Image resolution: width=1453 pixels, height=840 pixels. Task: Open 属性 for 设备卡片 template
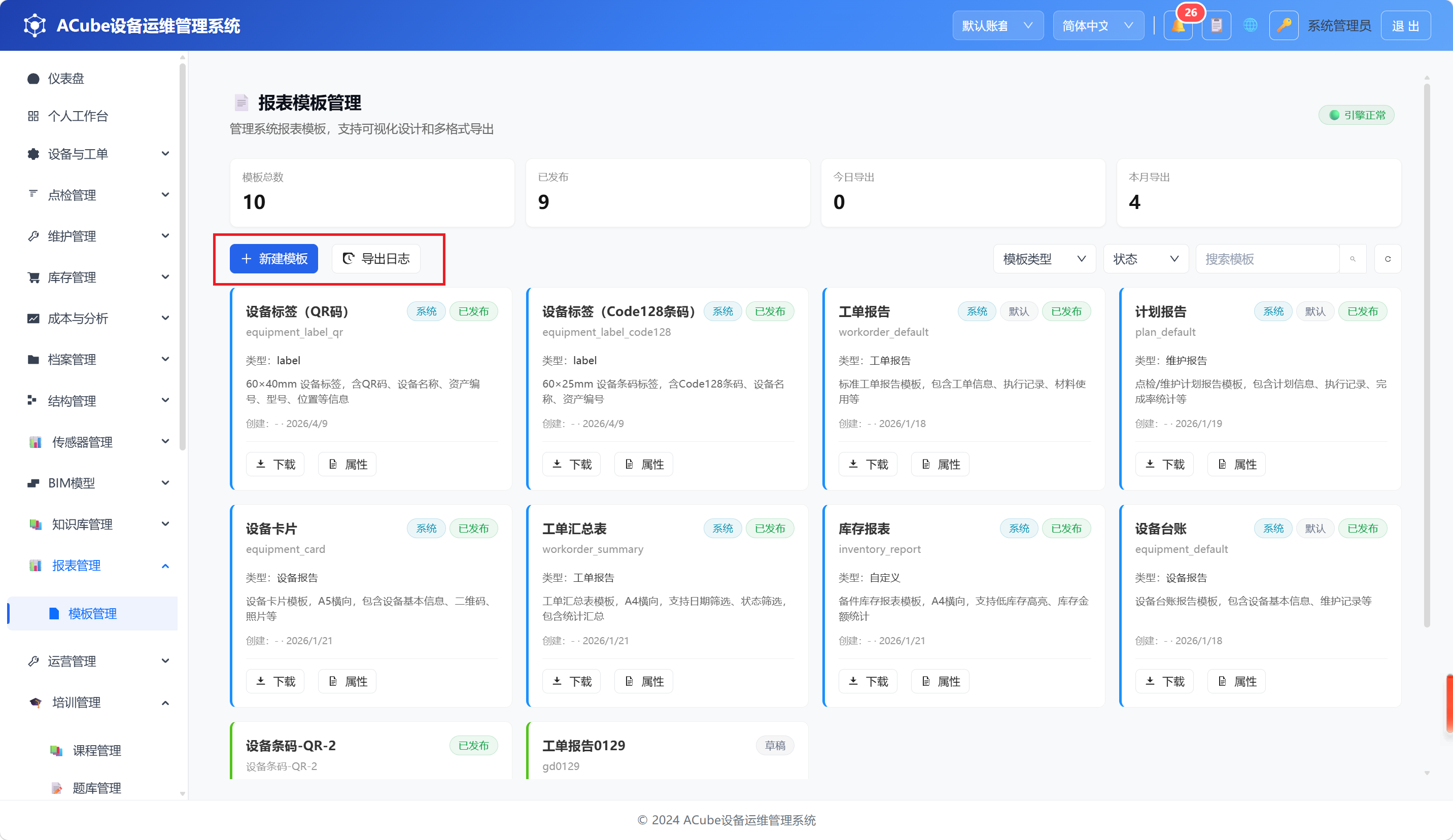point(347,681)
